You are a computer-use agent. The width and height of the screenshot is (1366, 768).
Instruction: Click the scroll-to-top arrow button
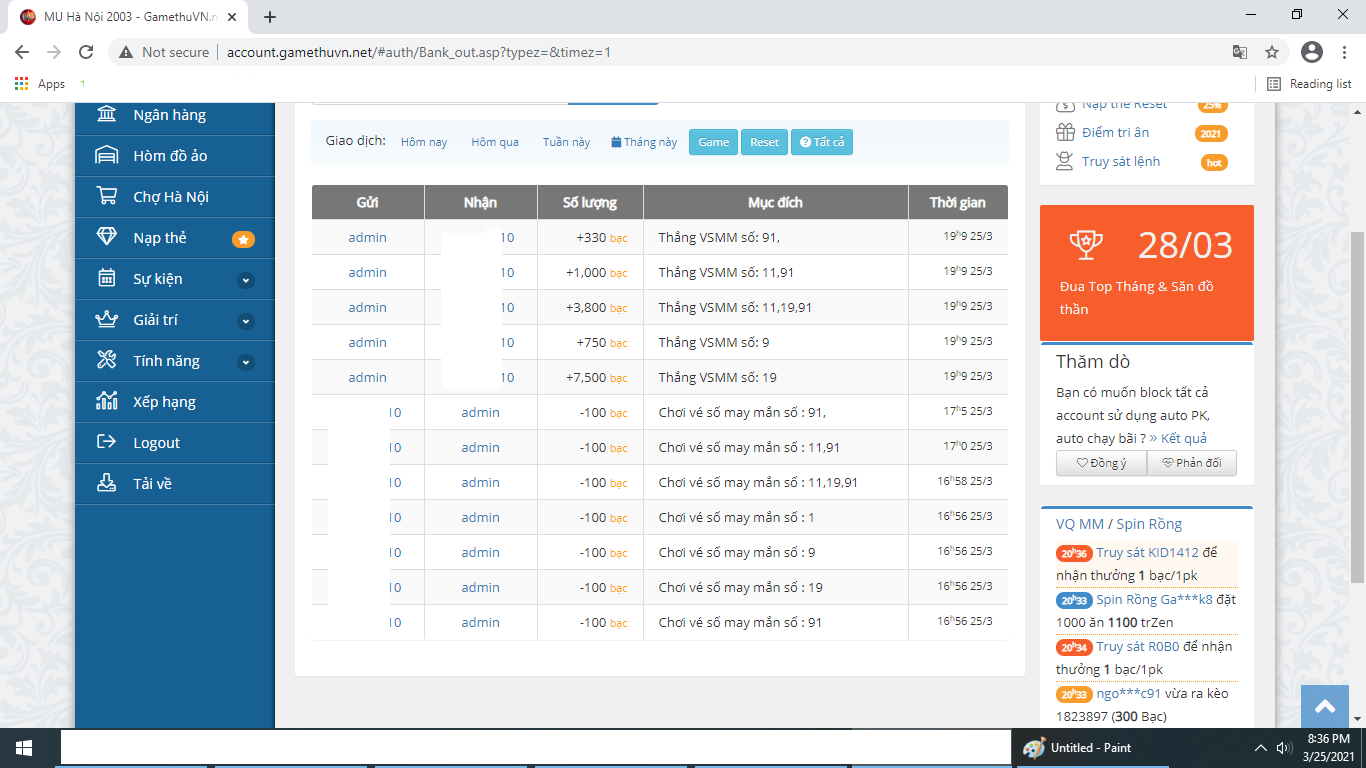coord(1325,707)
